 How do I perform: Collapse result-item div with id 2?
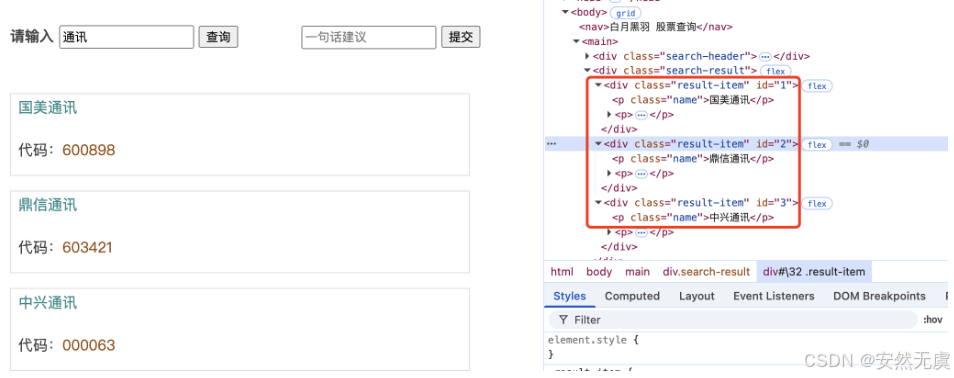[598, 144]
